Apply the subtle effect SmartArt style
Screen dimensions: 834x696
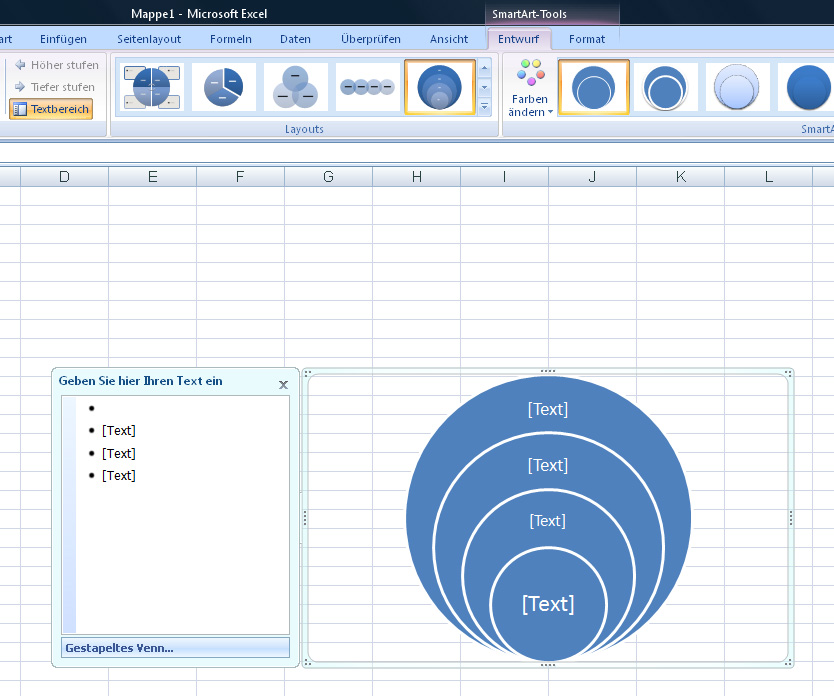tap(738, 88)
